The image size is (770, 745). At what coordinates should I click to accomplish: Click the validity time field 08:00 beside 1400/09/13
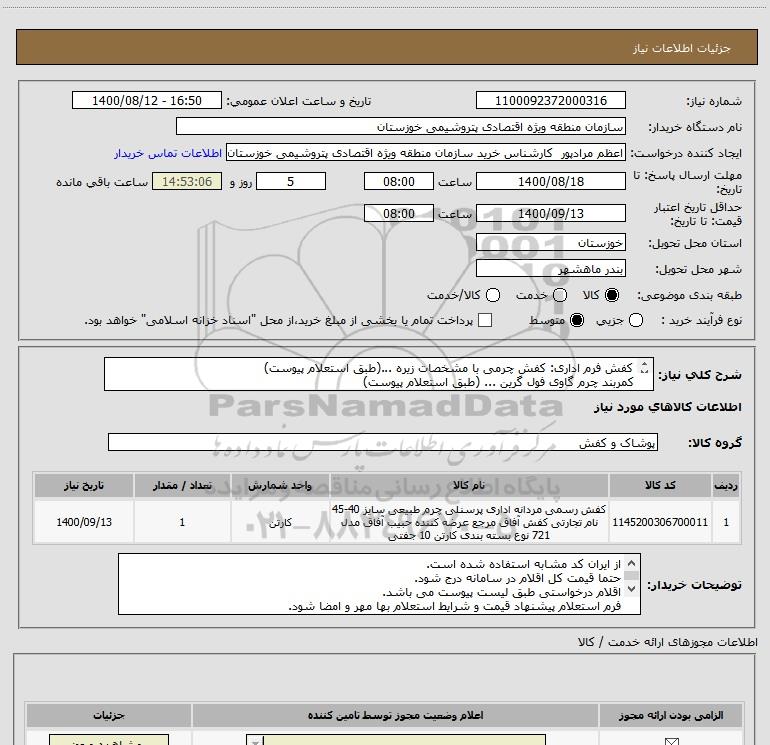tap(399, 214)
